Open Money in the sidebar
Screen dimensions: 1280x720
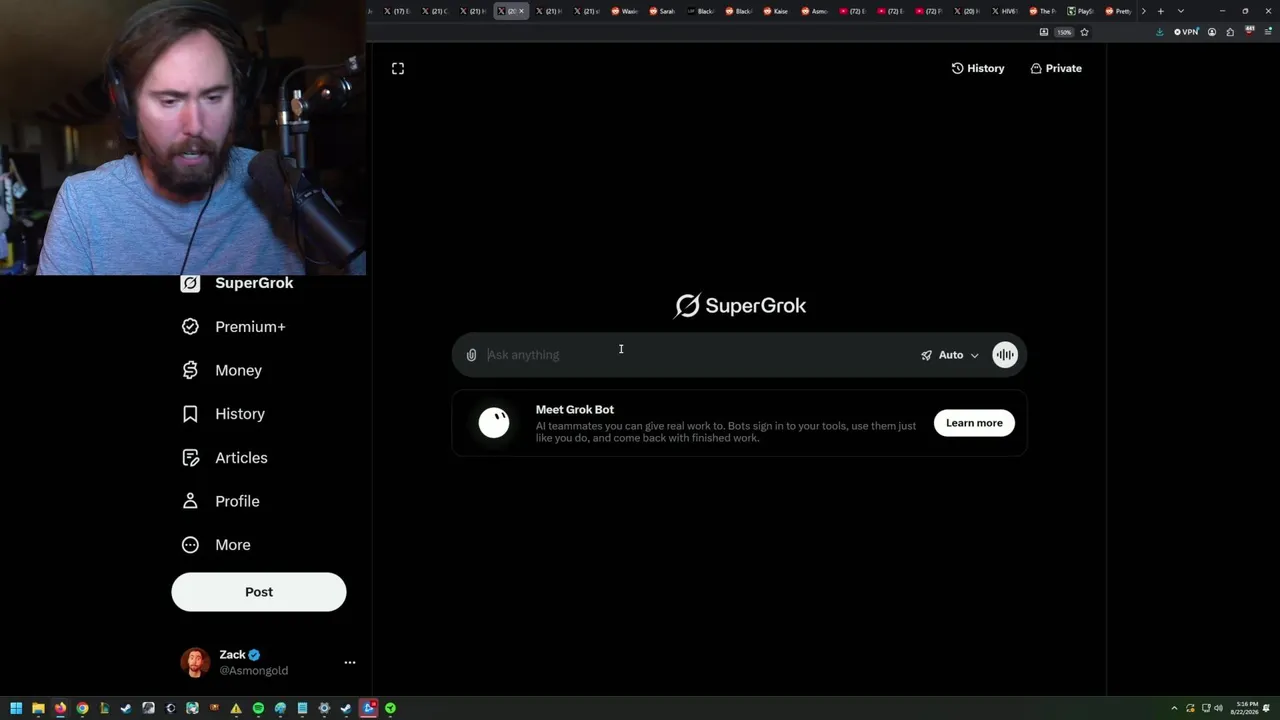coord(221,370)
